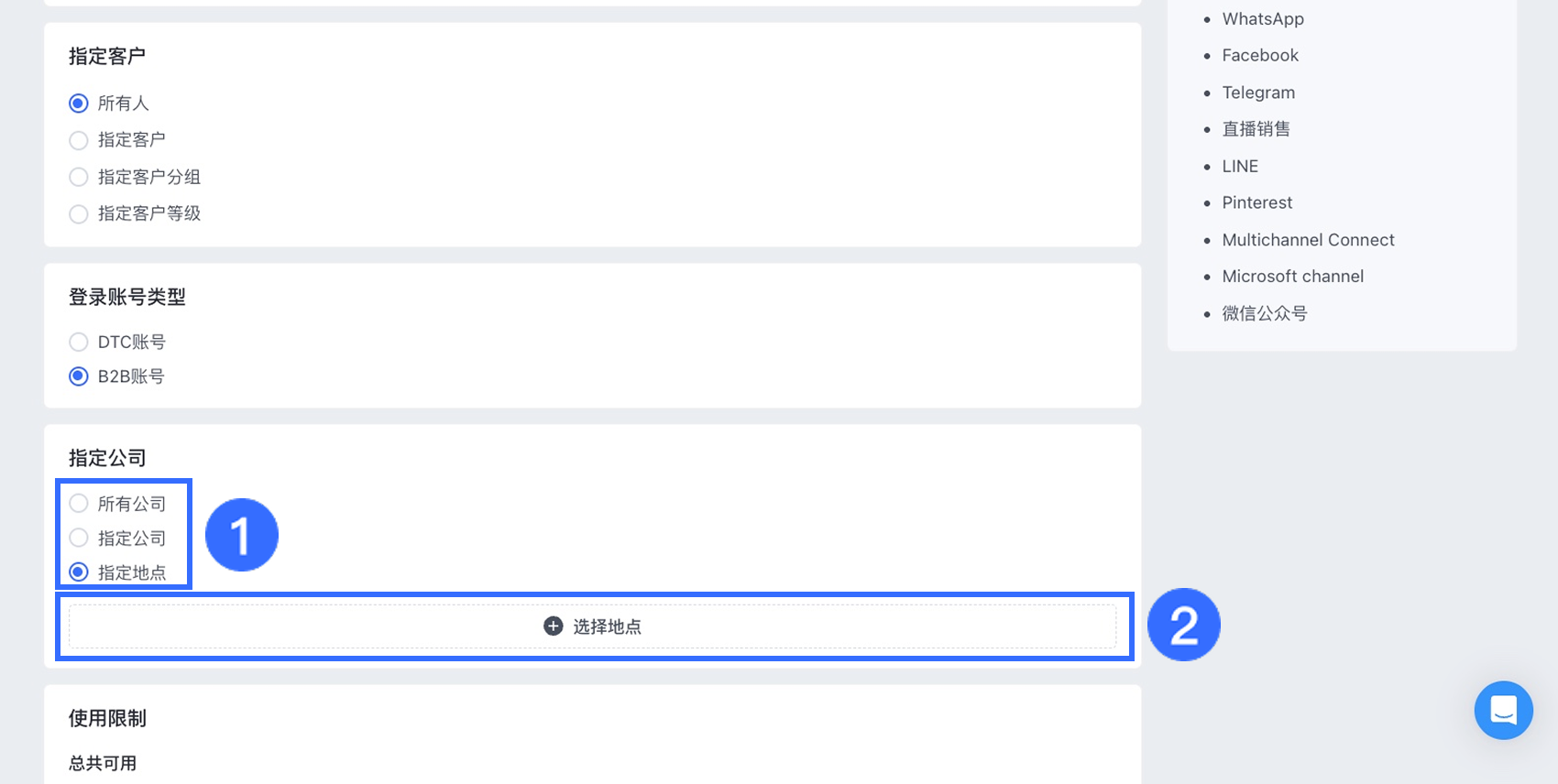Click the 选择地点 button
This screenshot has width=1558, height=784.
[x=592, y=626]
